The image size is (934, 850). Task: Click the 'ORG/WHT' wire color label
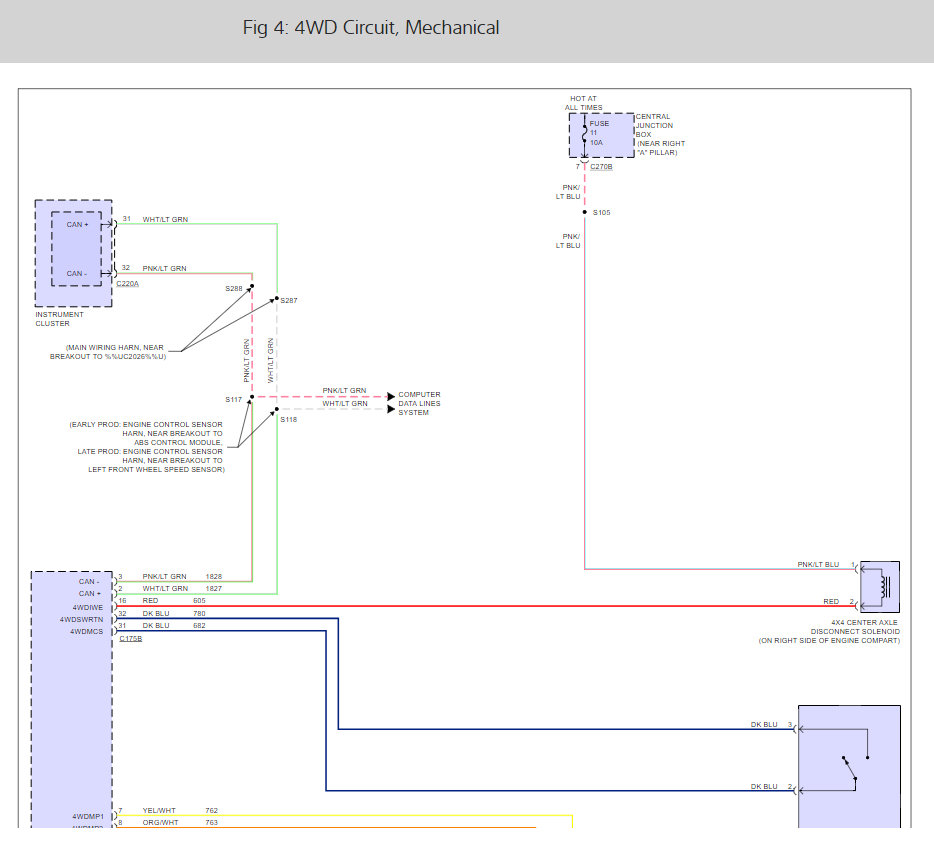point(160,823)
